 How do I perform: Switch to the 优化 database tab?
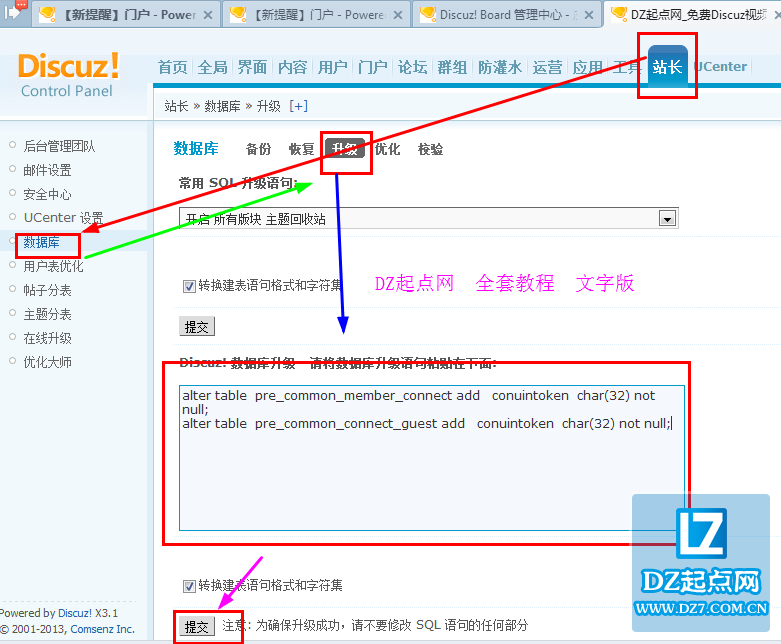click(x=387, y=149)
